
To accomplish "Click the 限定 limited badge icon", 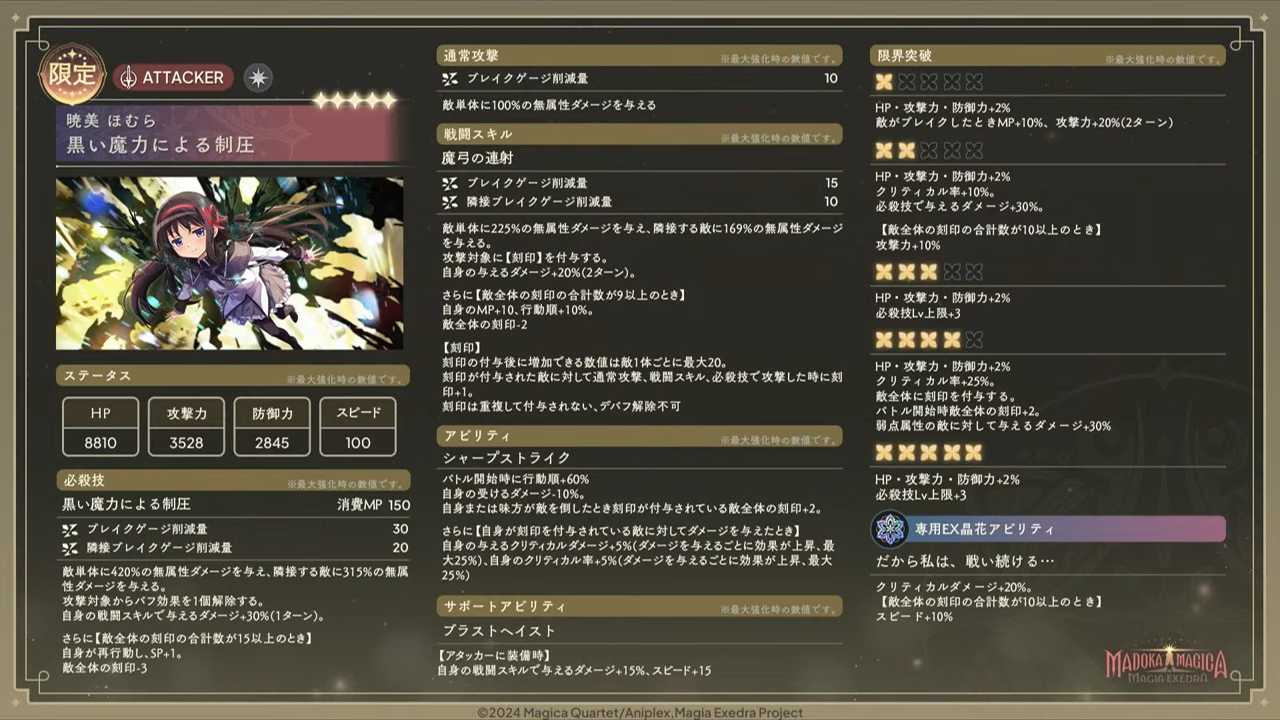I will [72, 74].
